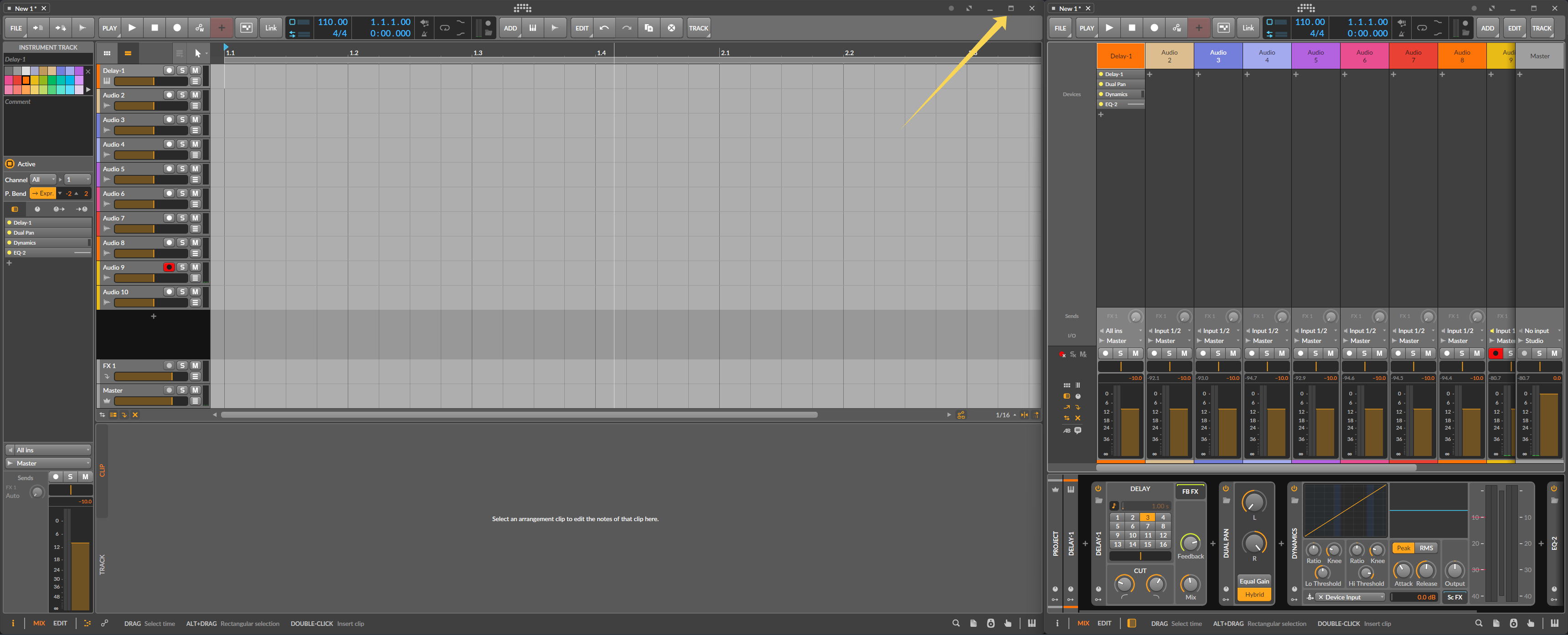Click the Record button in left window

(177, 28)
